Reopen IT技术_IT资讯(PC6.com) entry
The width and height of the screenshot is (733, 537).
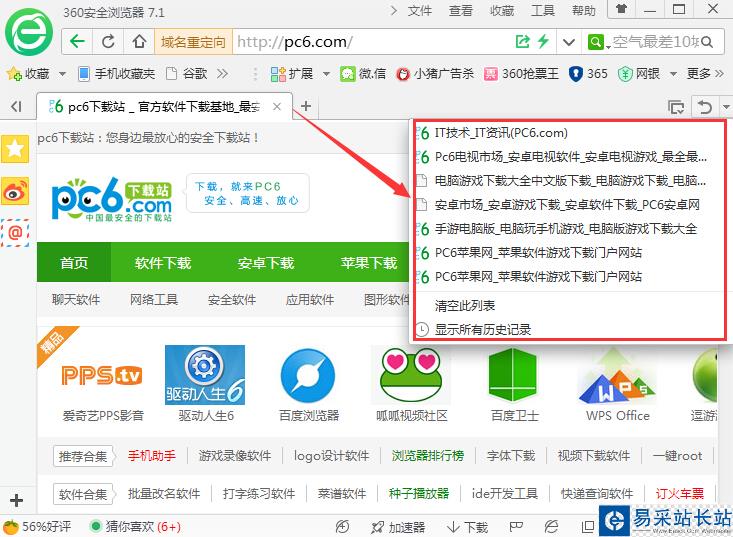569,133
